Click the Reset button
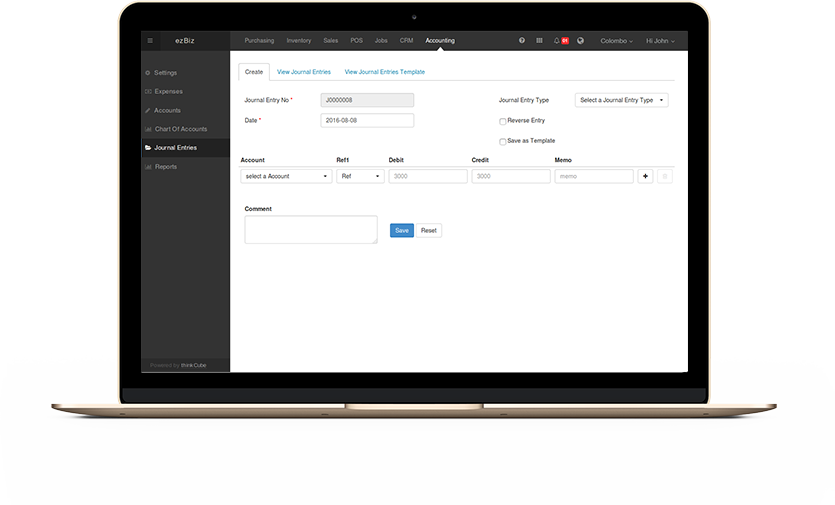The height and width of the screenshot is (505, 835). (x=429, y=231)
